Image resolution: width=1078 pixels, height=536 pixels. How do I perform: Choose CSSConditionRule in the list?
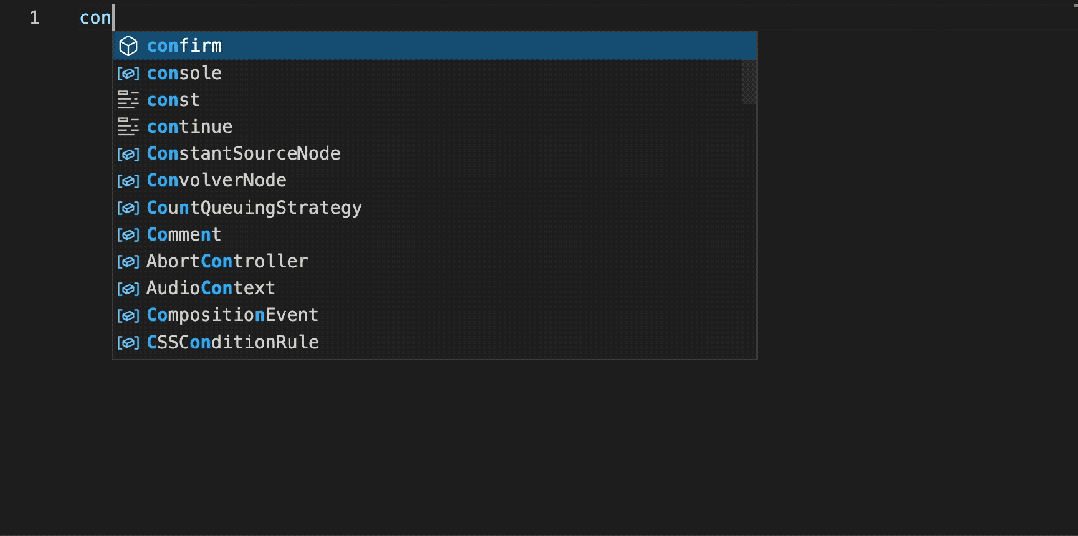point(232,342)
